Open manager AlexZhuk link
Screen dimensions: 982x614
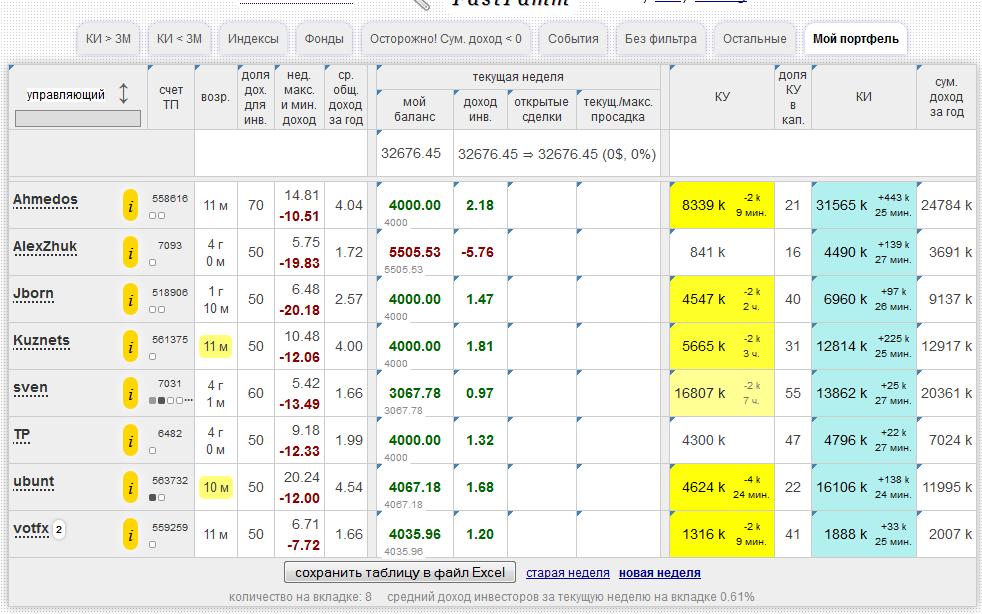point(45,247)
